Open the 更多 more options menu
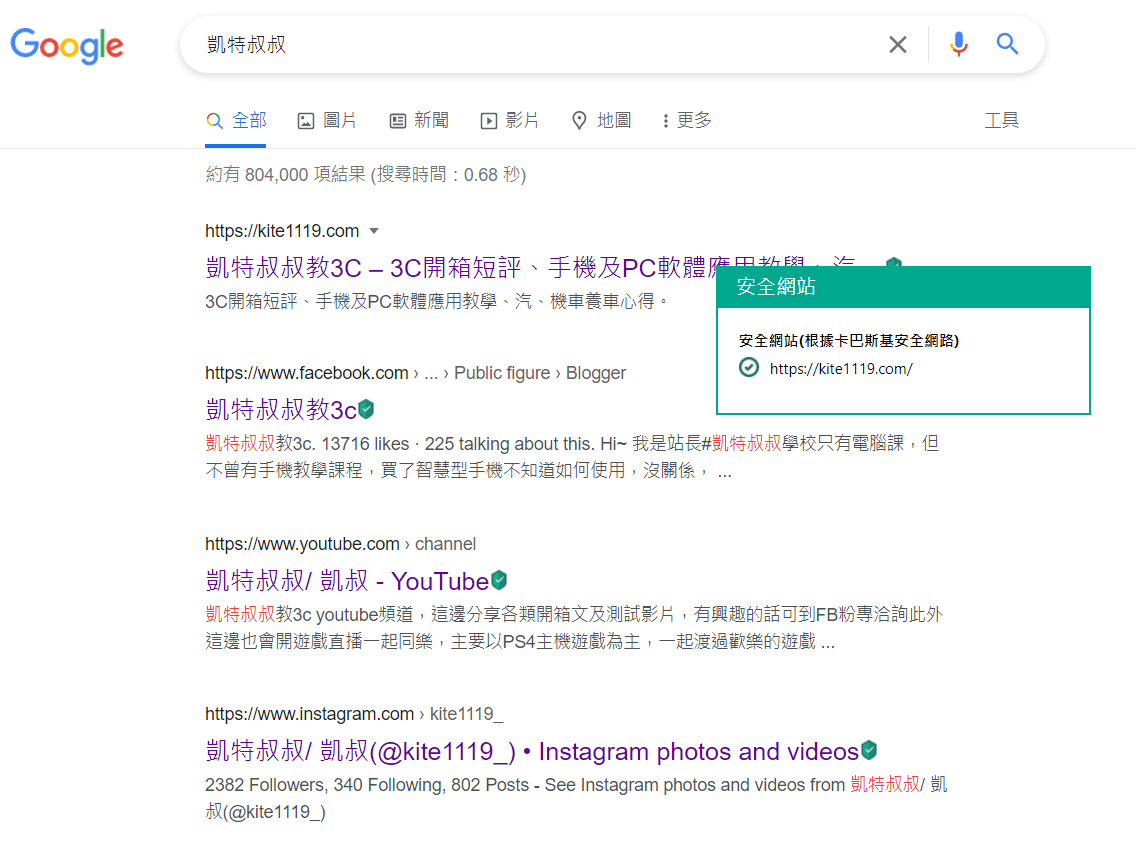Image resolution: width=1136 pixels, height=855 pixels. click(687, 121)
